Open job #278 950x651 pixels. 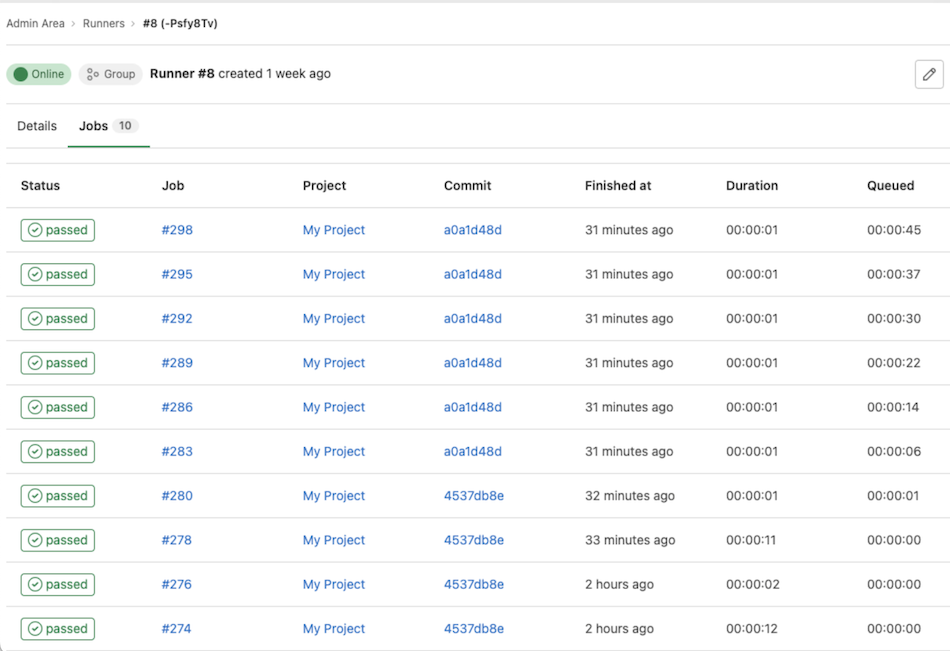point(176,540)
